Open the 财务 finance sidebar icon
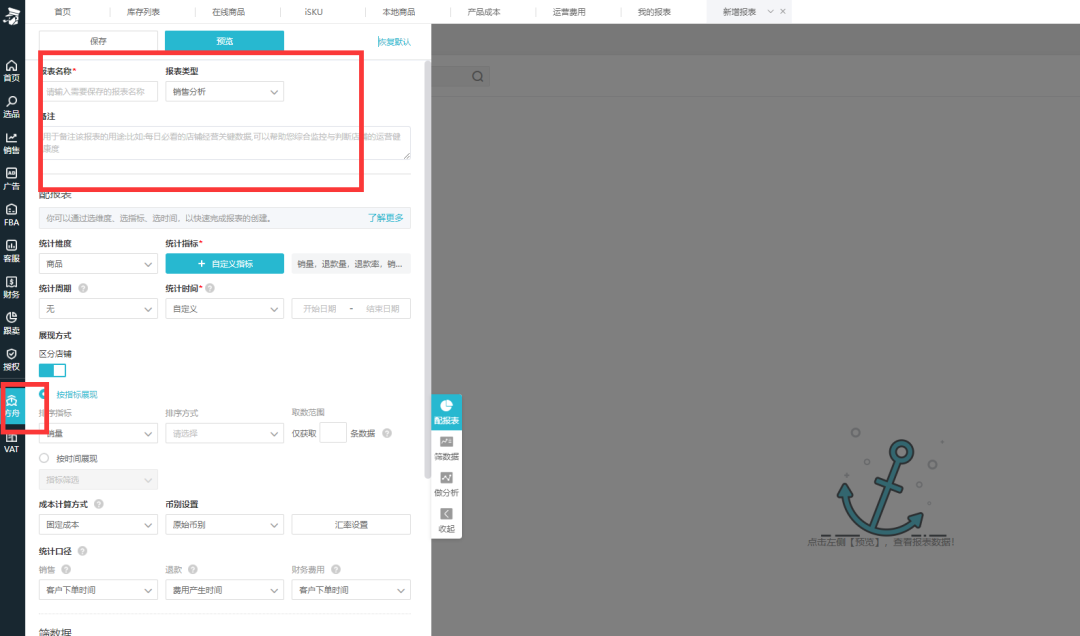This screenshot has width=1080, height=636. click(x=12, y=287)
